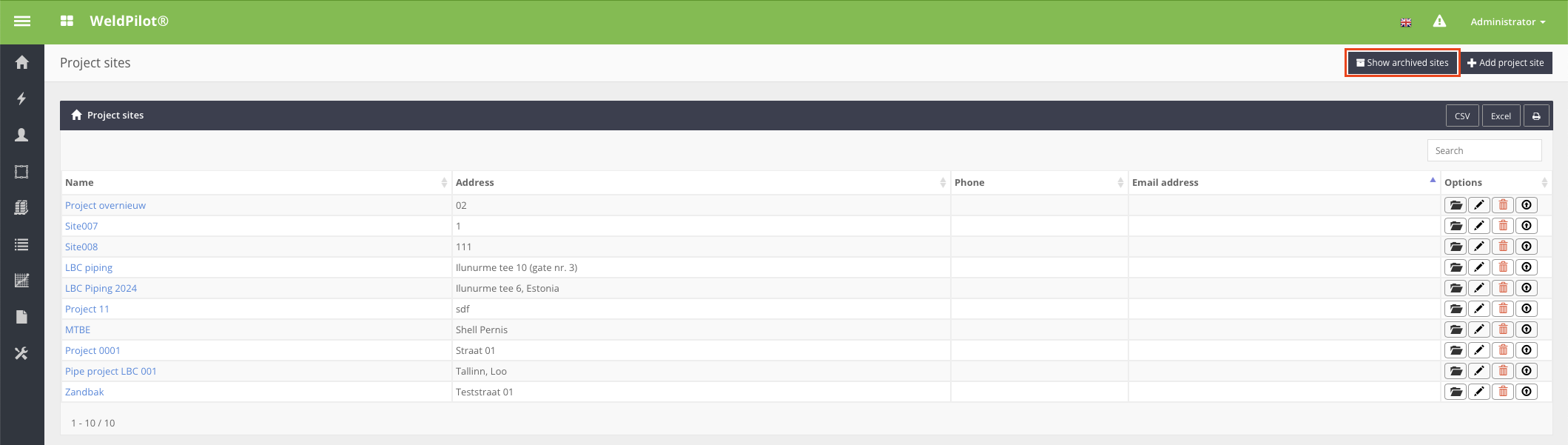Click the Search input field

coord(1484,151)
